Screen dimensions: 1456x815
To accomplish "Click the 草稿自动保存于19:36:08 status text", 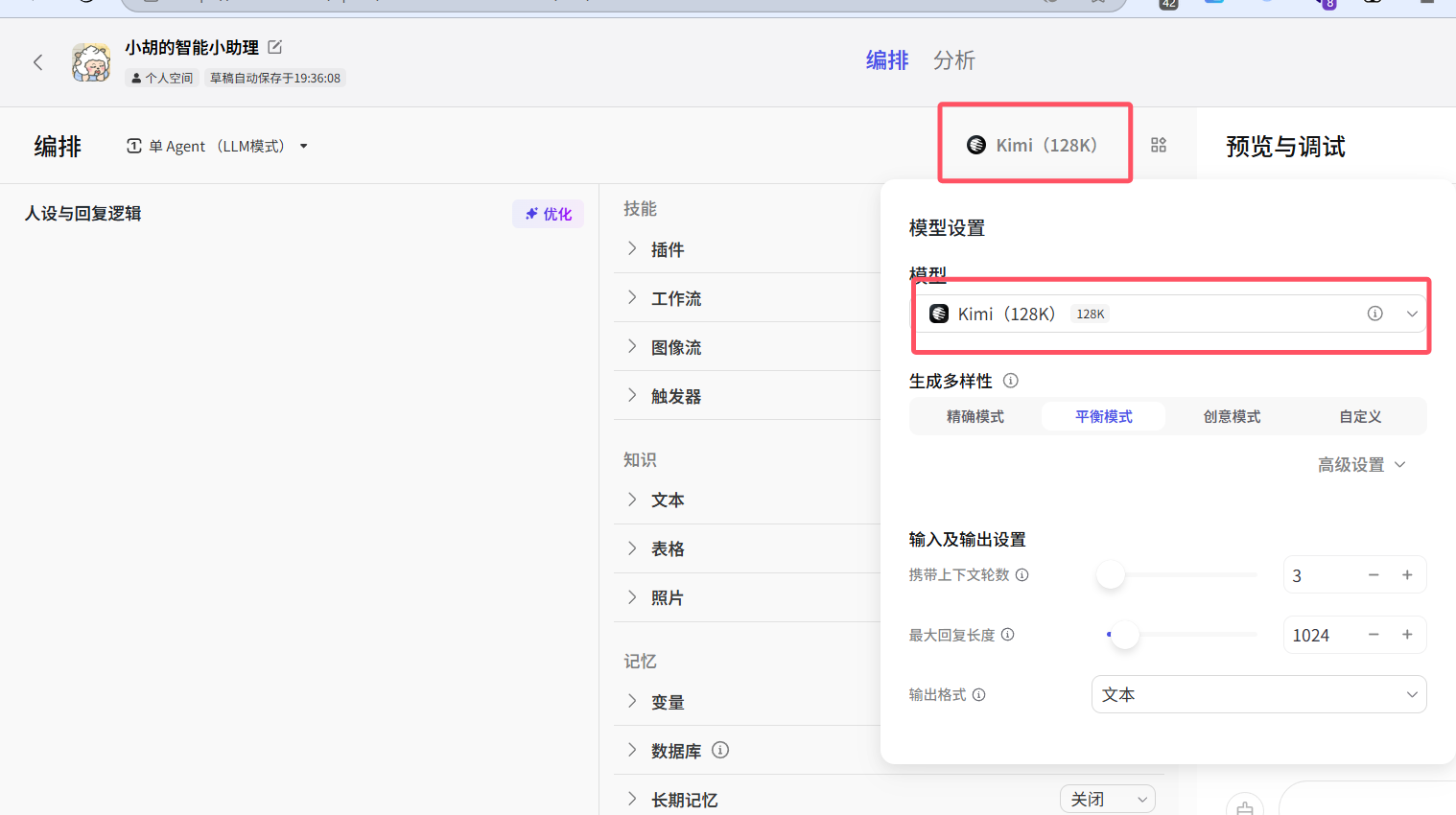I will point(275,78).
